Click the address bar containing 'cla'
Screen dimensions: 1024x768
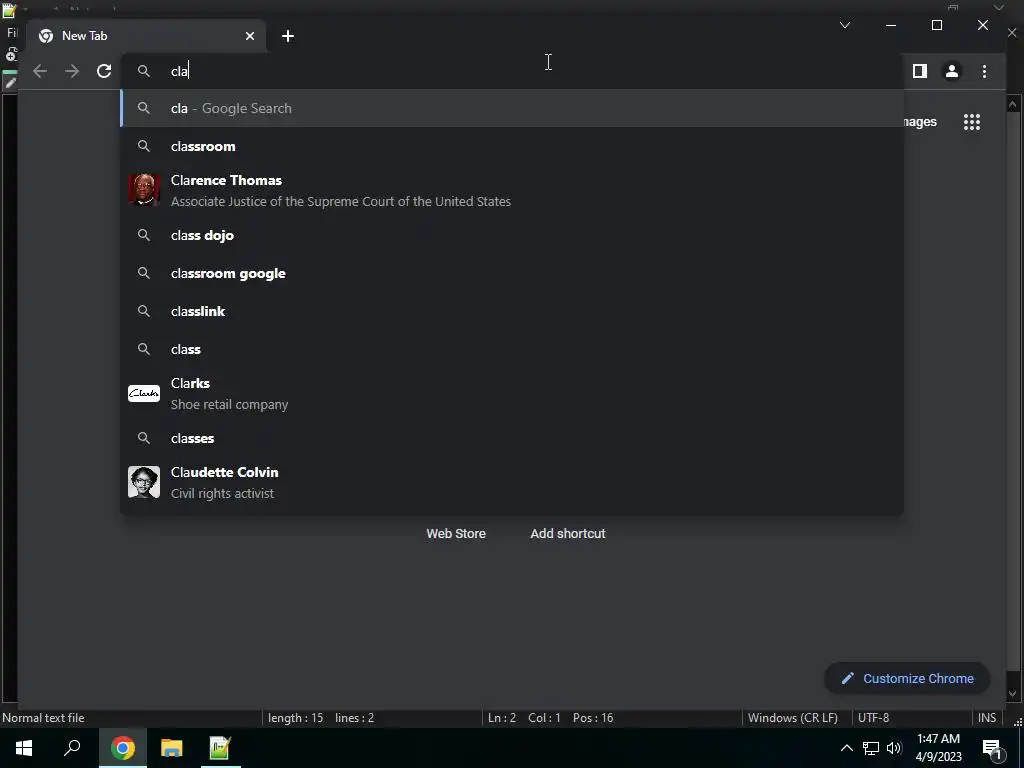click(511, 71)
